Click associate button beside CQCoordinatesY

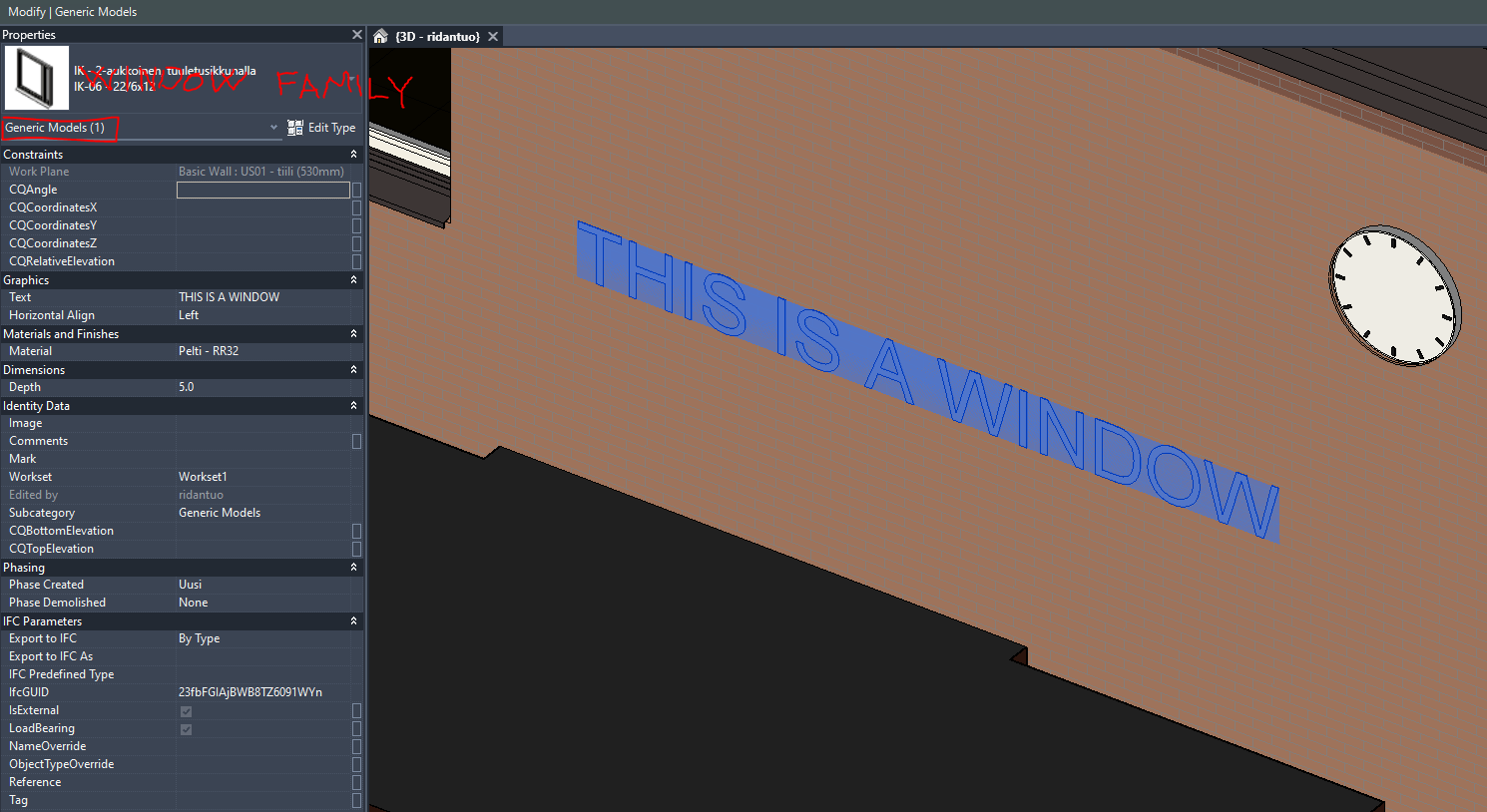356,225
